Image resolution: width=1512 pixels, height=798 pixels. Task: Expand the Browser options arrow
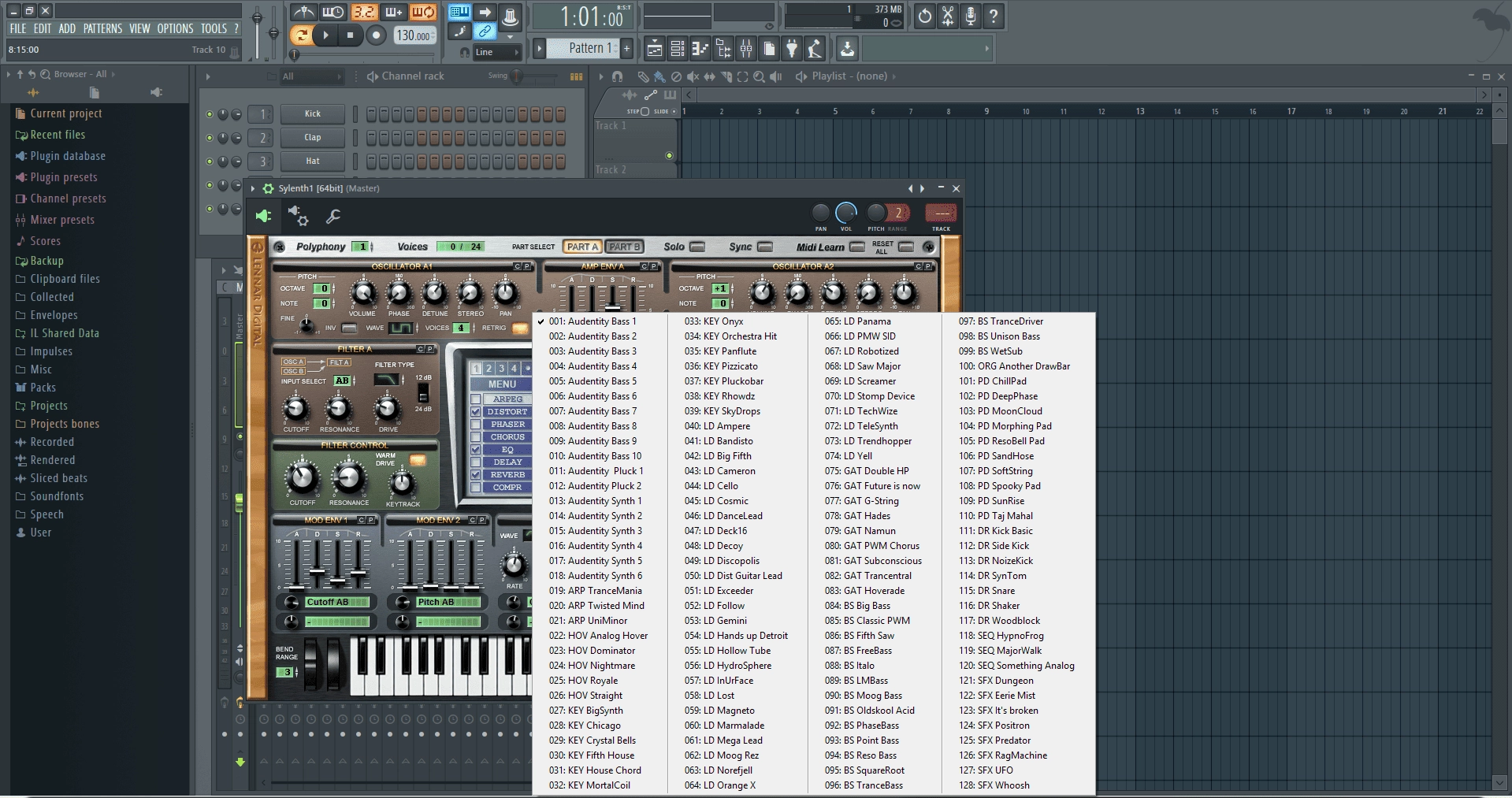pyautogui.click(x=9, y=74)
